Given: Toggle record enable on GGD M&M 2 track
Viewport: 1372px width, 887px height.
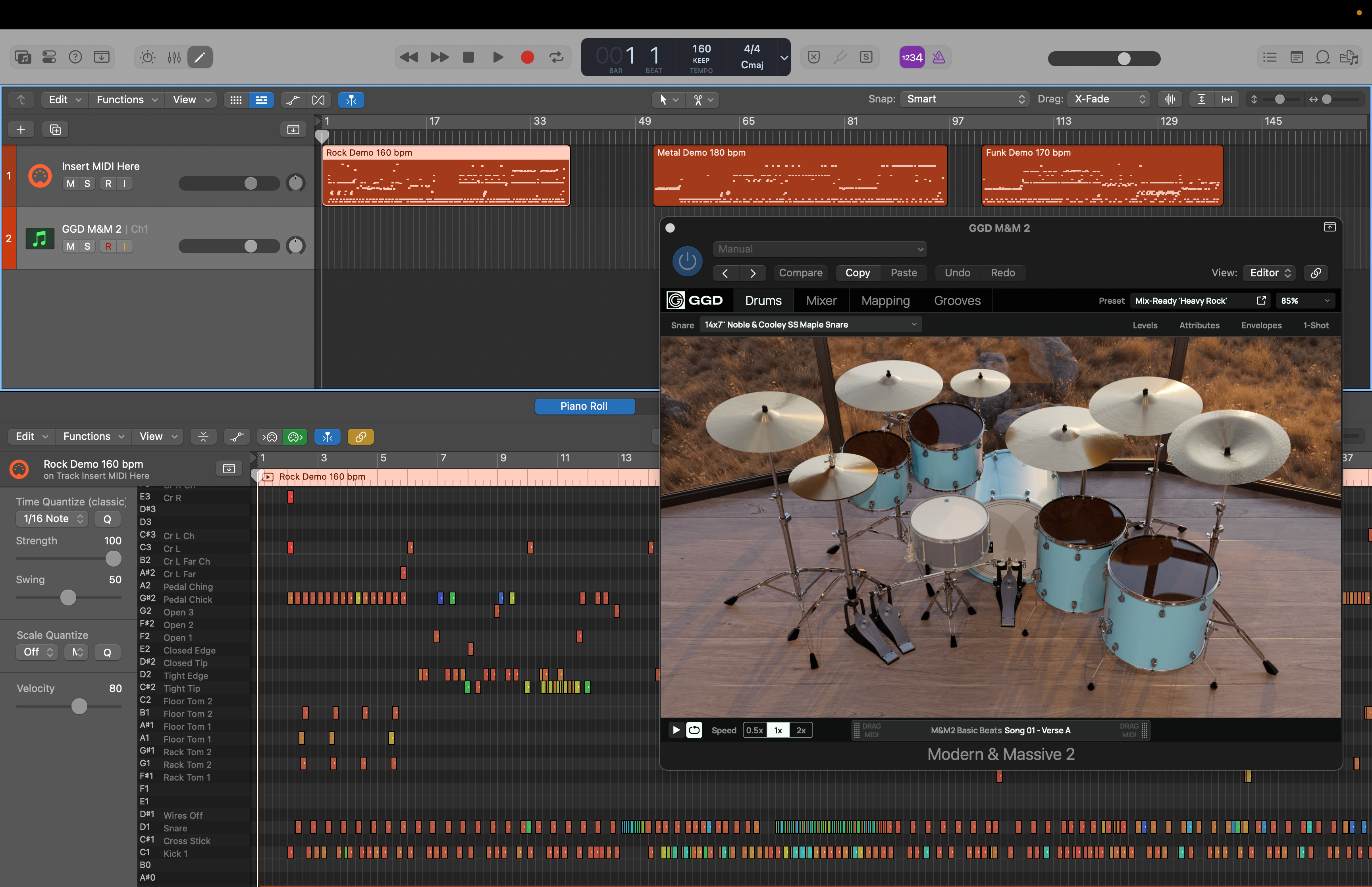Looking at the screenshot, I should pyautogui.click(x=108, y=247).
